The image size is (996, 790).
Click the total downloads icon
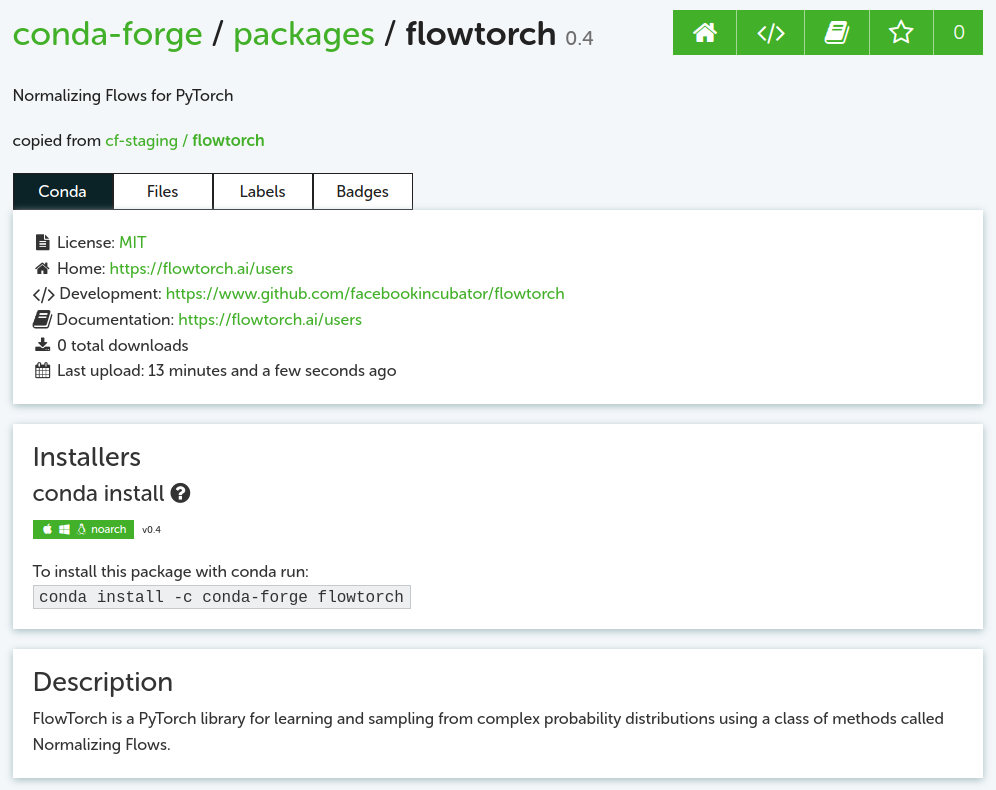click(x=41, y=345)
